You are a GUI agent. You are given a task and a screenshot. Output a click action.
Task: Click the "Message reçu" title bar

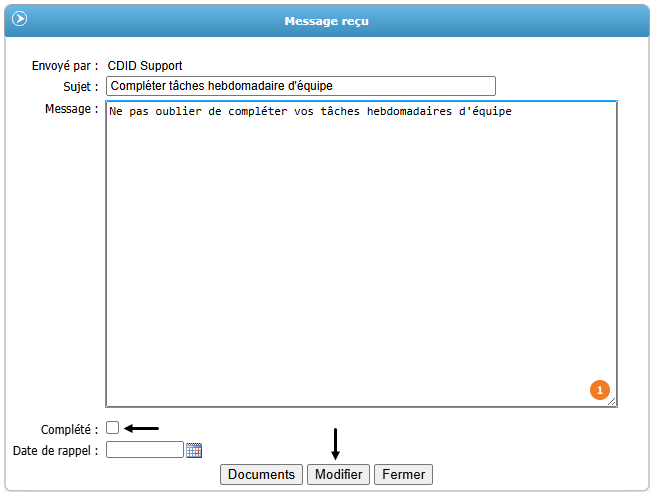click(x=326, y=21)
